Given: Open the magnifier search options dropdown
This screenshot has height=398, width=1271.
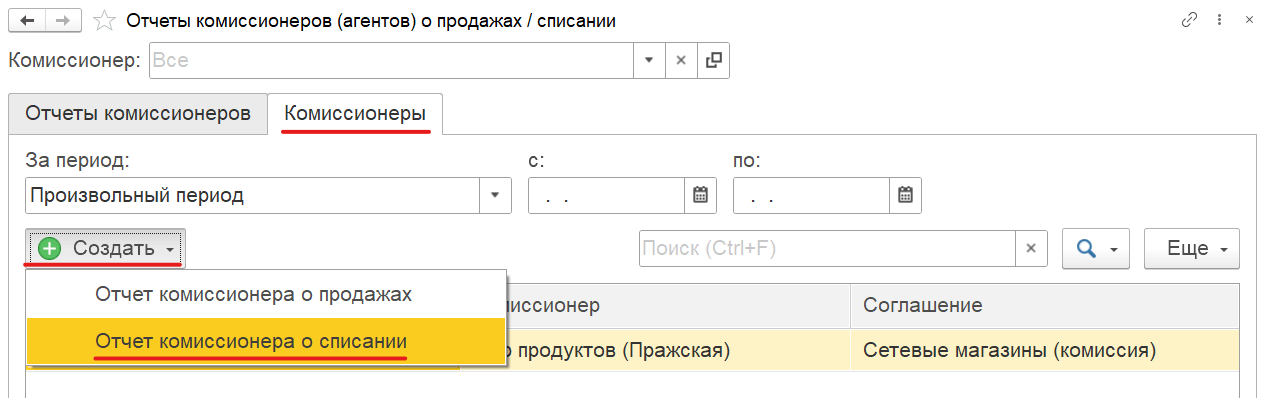Looking at the screenshot, I should click(x=1096, y=249).
